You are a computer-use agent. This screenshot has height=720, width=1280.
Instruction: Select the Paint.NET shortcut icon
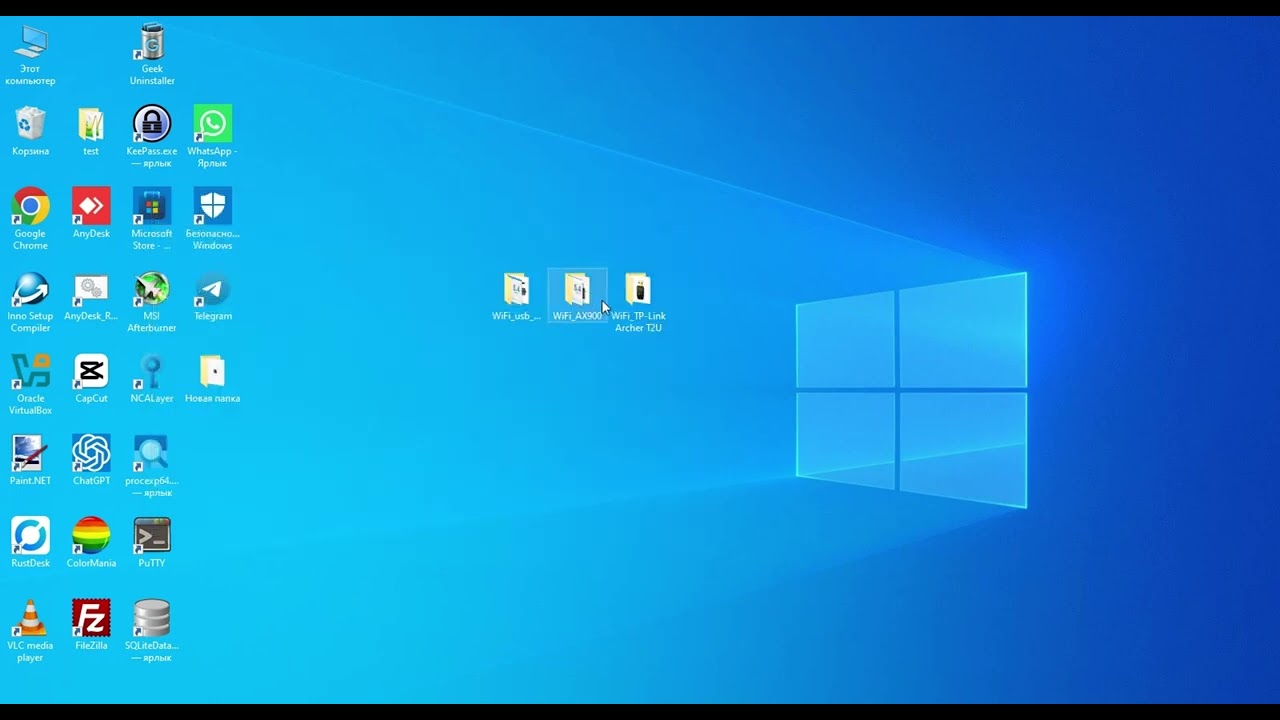(30, 453)
